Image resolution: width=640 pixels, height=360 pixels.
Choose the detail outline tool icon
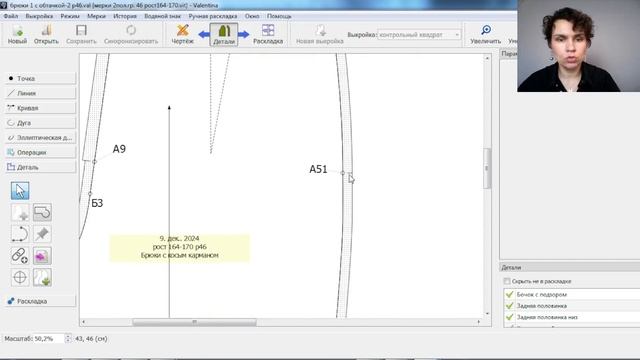coord(42,213)
